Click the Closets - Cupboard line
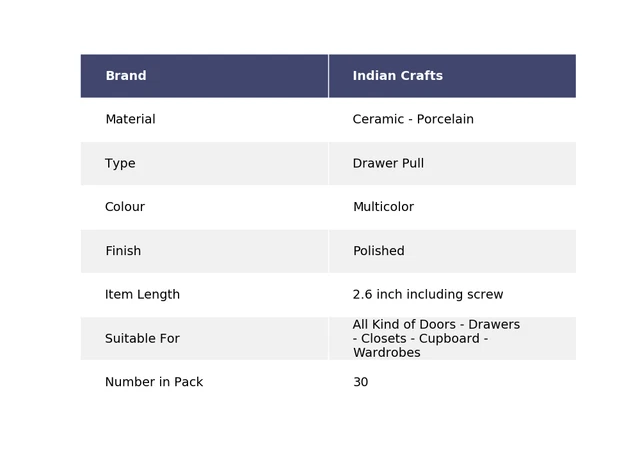This screenshot has height=454, width=640. coord(420,338)
